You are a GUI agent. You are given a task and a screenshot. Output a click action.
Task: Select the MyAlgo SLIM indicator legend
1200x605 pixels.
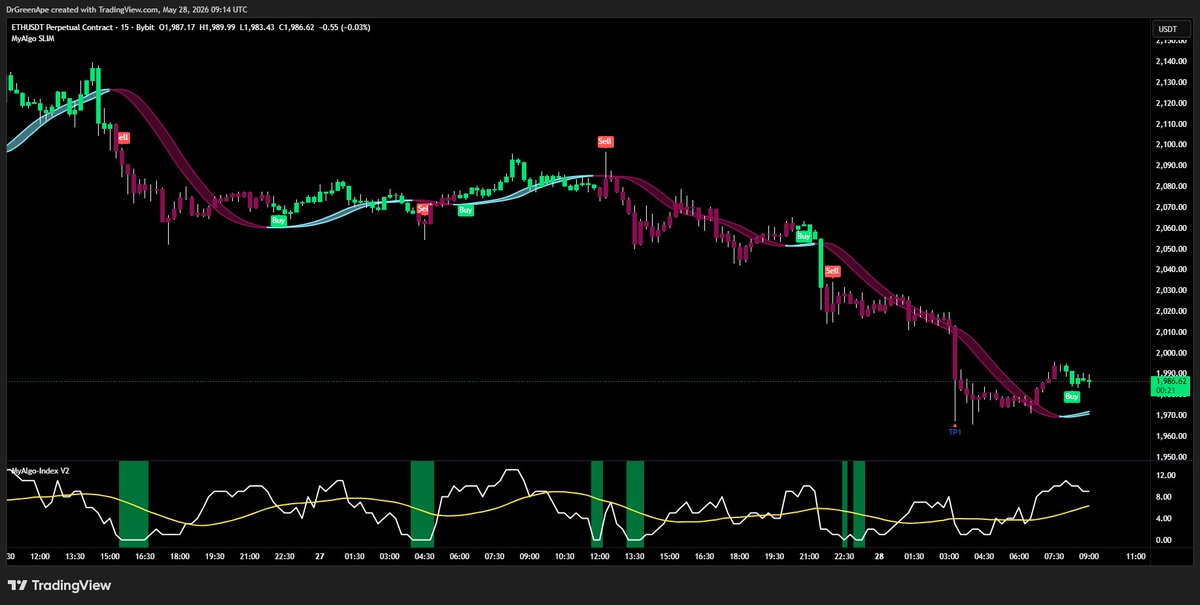(32, 39)
